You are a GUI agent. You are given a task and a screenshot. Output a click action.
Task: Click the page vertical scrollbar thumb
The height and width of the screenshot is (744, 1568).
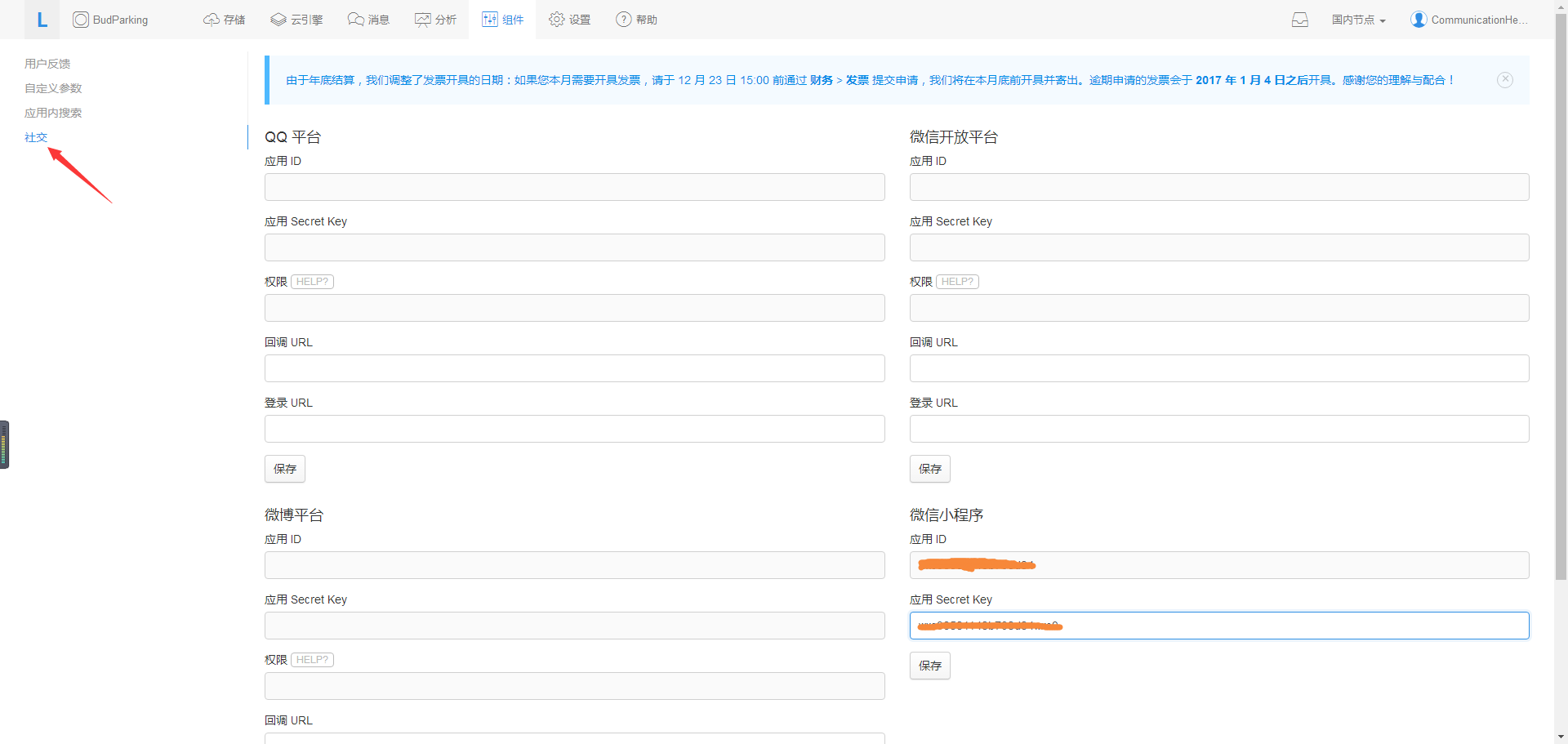click(1561, 296)
